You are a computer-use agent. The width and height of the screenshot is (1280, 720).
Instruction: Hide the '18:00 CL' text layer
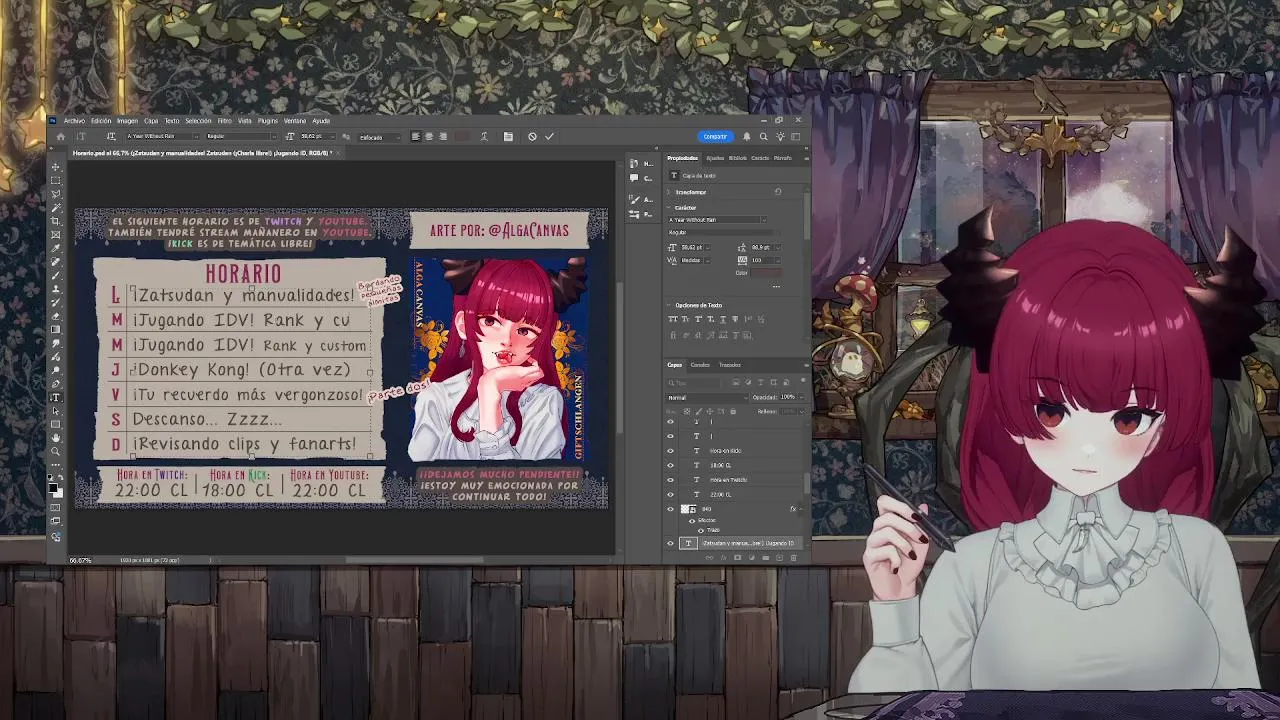pos(671,465)
